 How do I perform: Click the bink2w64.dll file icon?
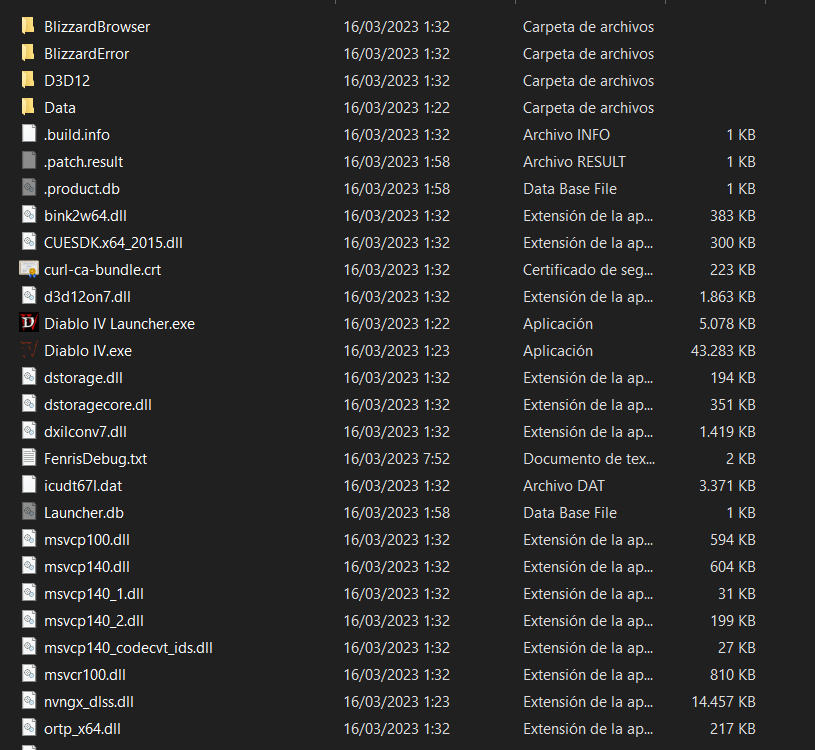click(29, 215)
